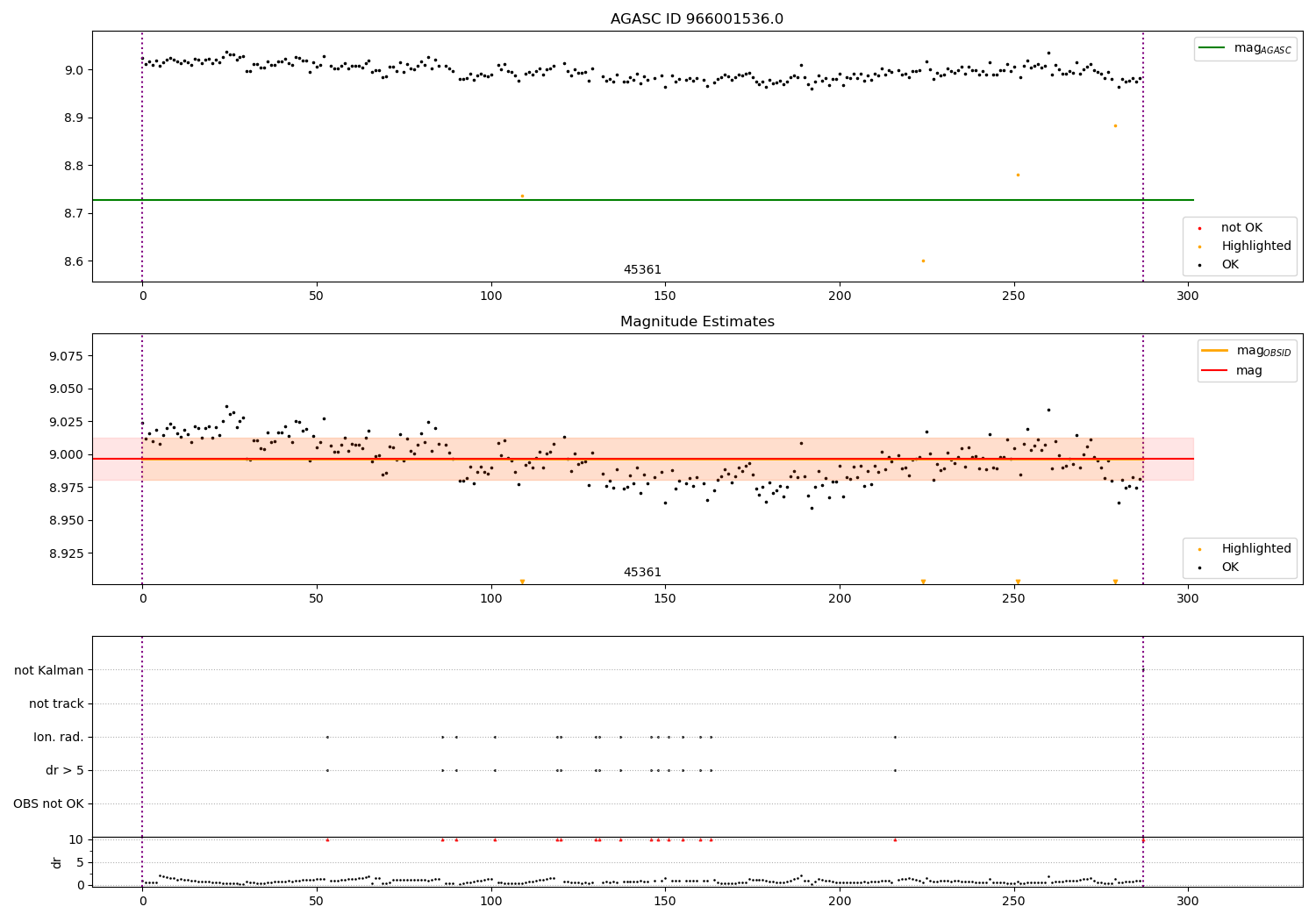1316x921 pixels.
Task: Click orange triangle marker near x=224 in middle plot
Action: 923,582
